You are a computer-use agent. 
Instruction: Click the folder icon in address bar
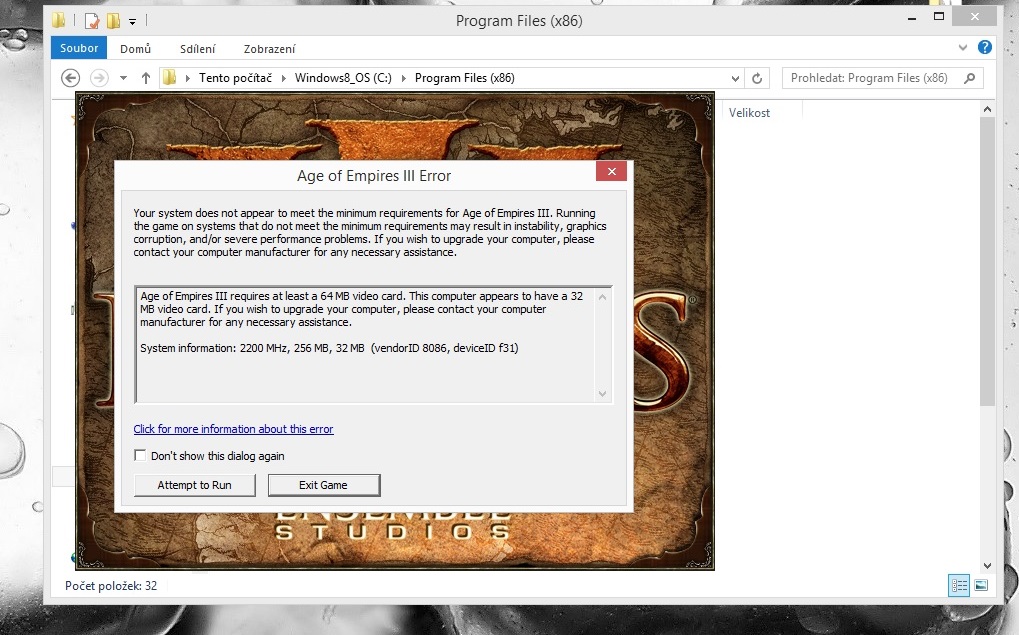tap(169, 78)
